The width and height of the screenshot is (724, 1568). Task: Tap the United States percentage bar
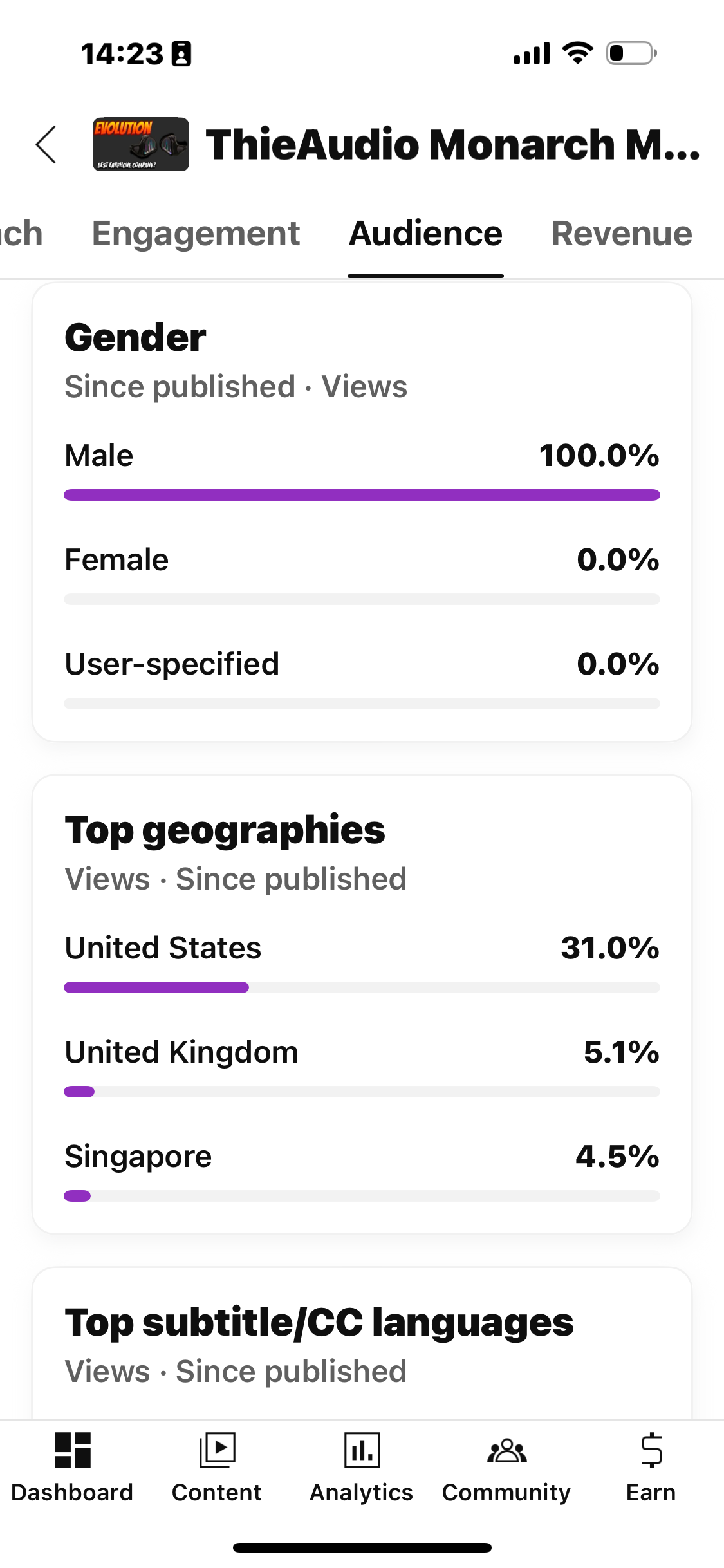tap(362, 987)
